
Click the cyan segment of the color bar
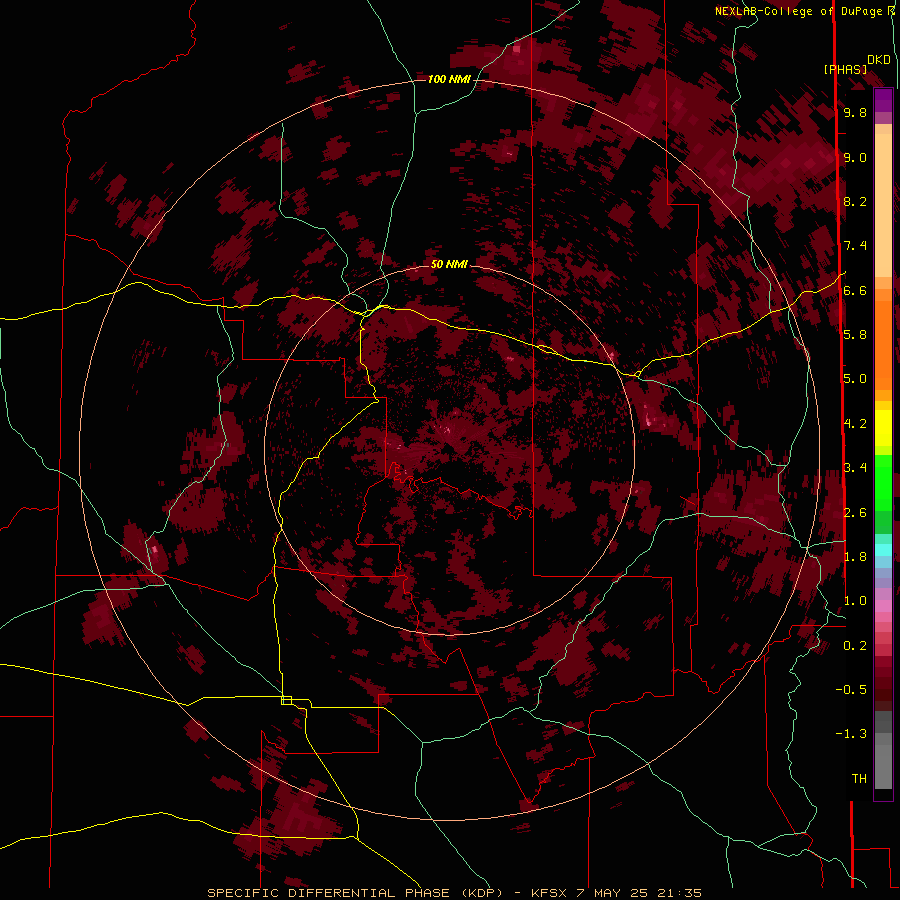pyautogui.click(x=883, y=549)
